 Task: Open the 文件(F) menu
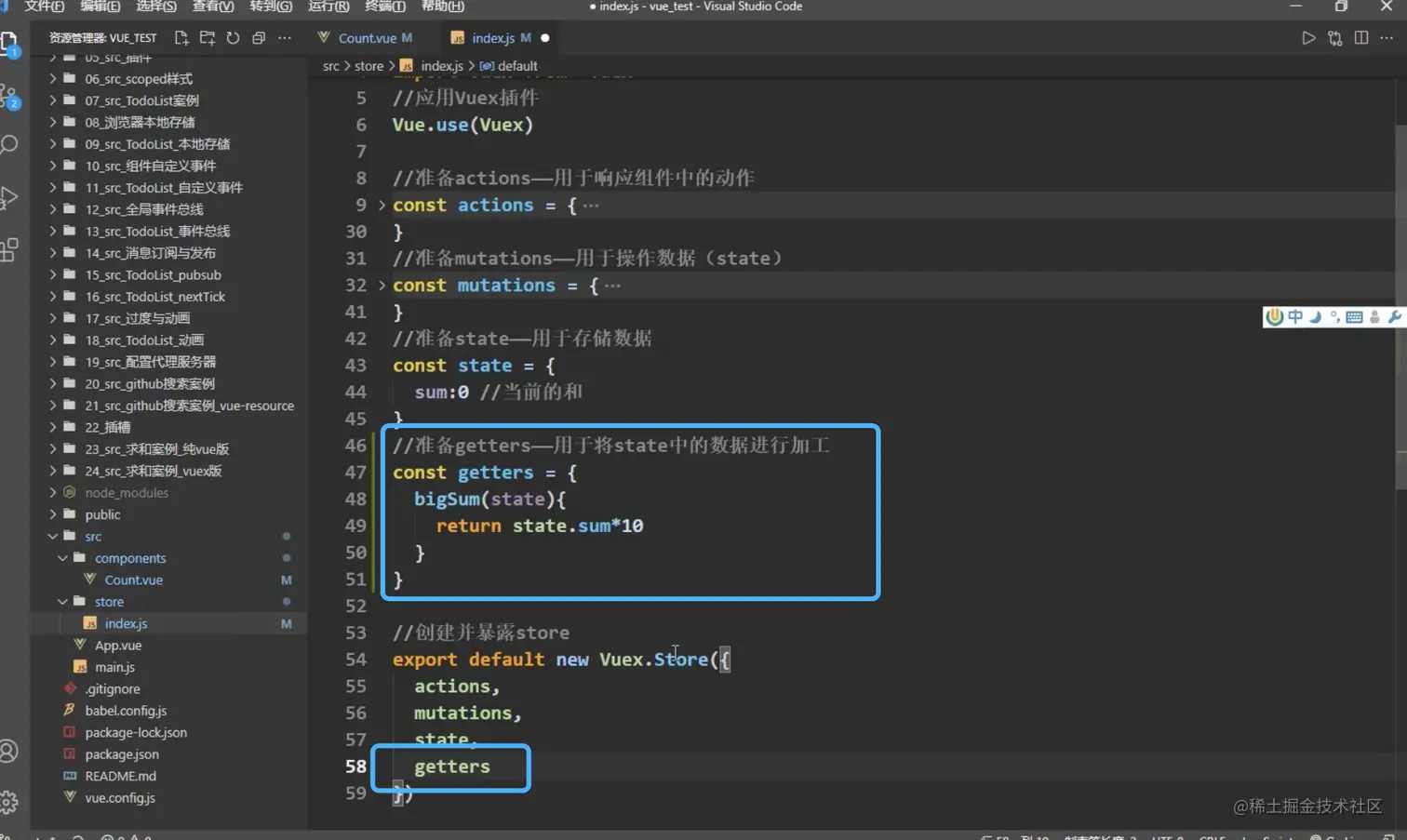[x=44, y=7]
